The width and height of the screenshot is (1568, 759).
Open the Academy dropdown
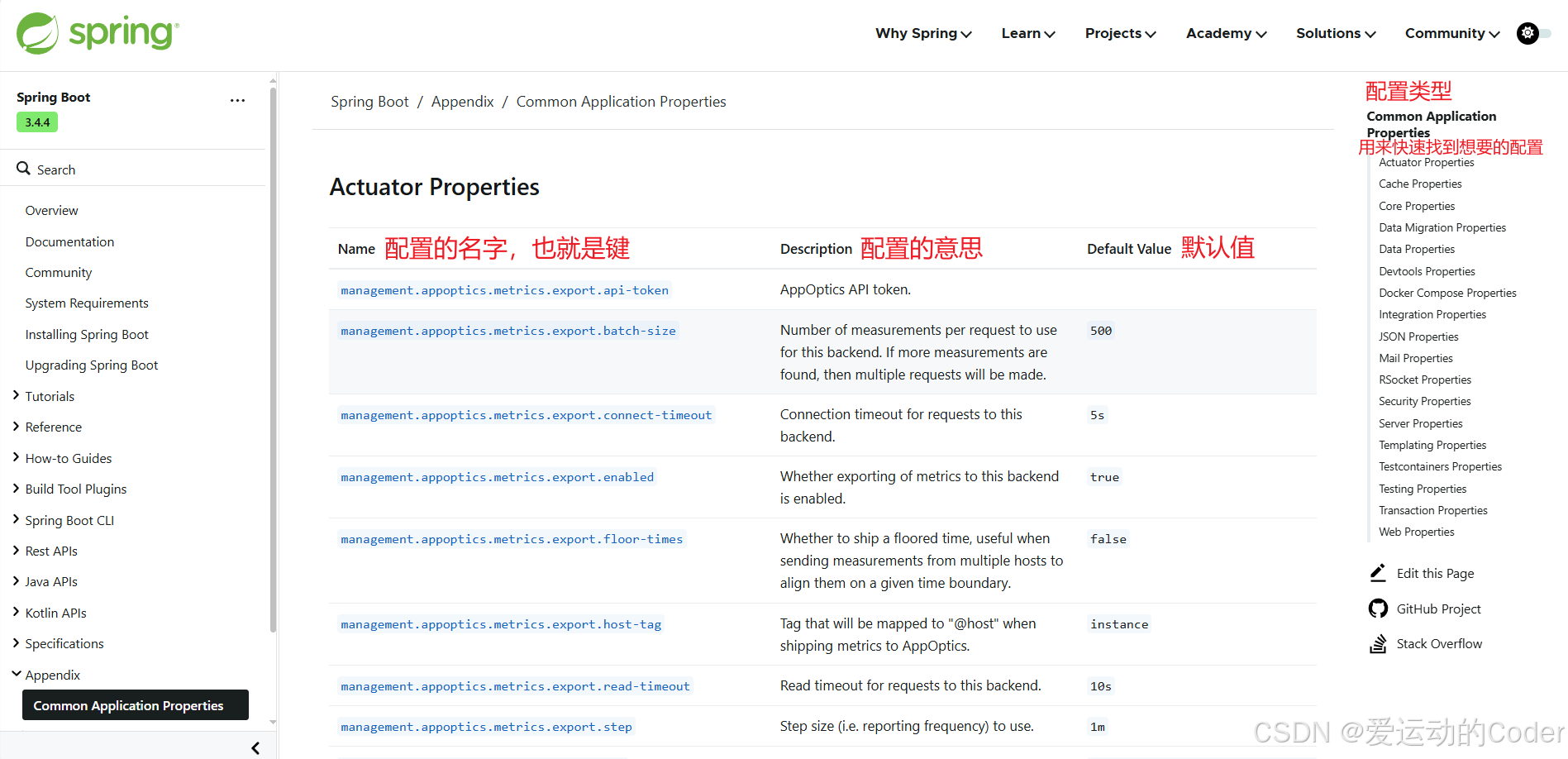pyautogui.click(x=1226, y=33)
